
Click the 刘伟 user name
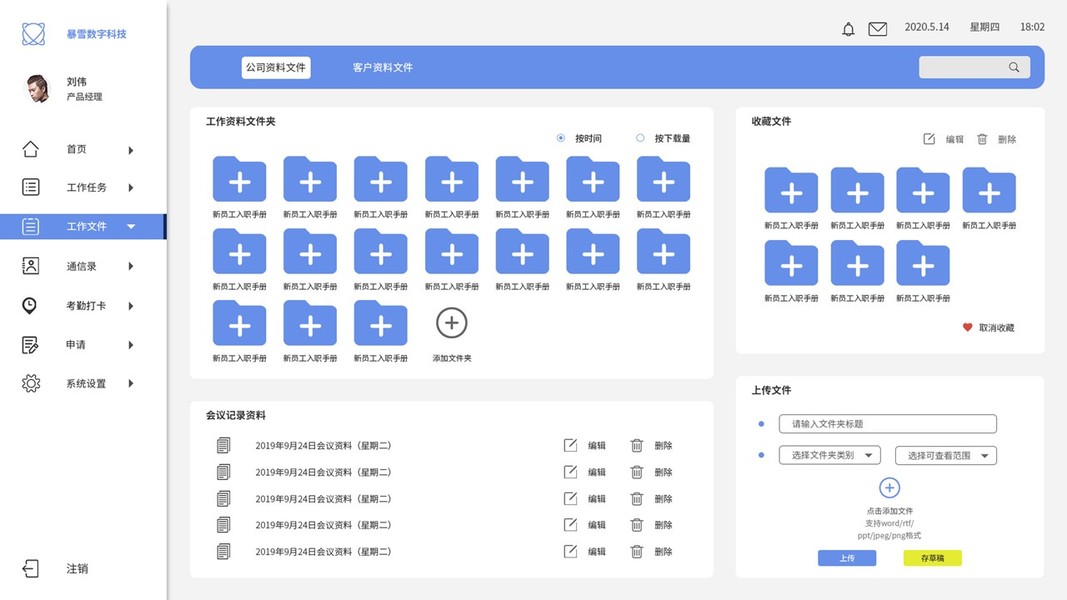pos(77,82)
